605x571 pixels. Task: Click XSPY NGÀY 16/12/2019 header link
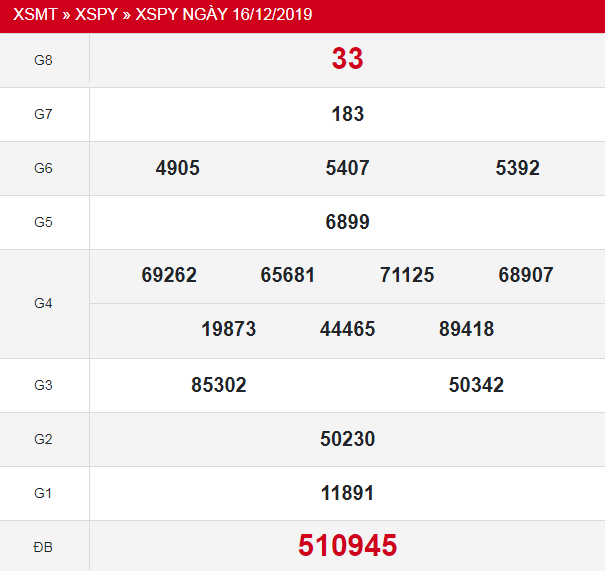click(224, 15)
